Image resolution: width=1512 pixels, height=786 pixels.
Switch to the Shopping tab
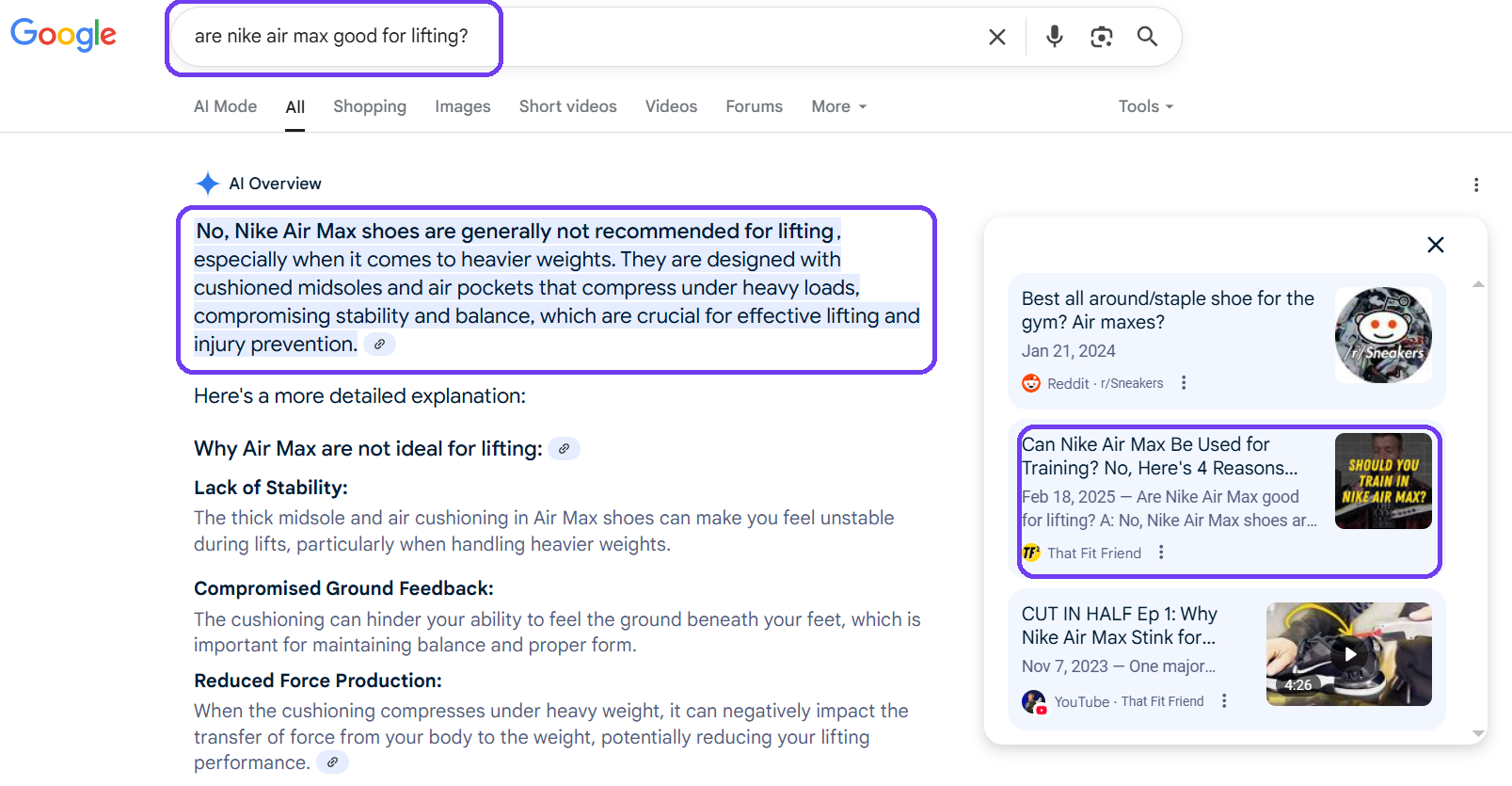point(370,106)
